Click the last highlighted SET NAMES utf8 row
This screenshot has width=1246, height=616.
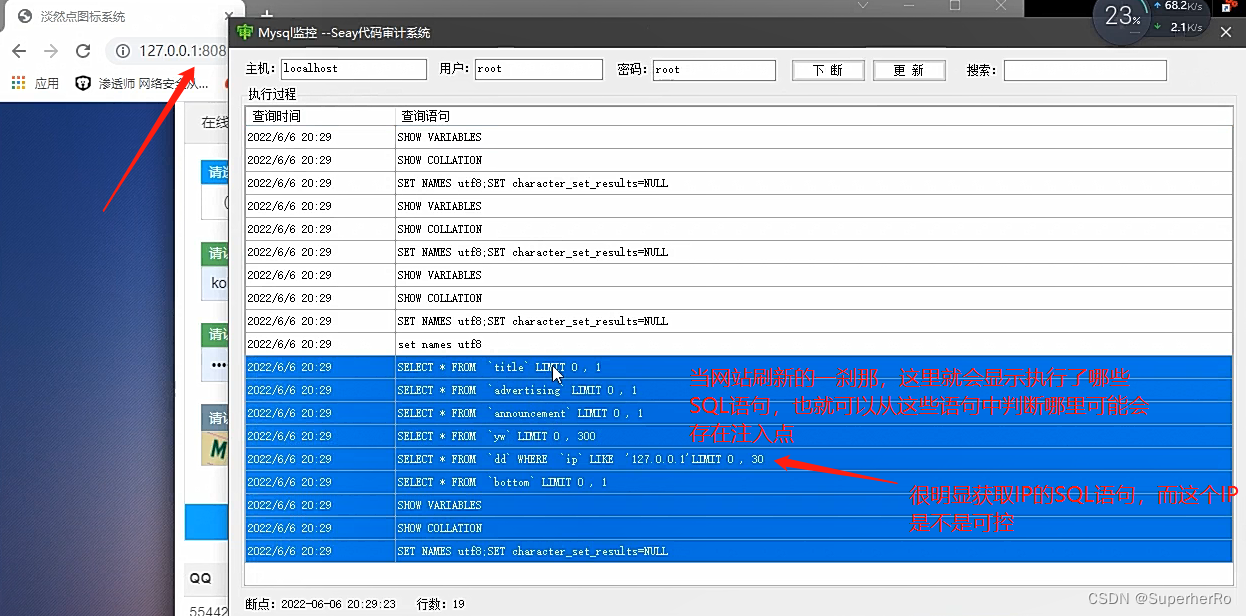739,551
